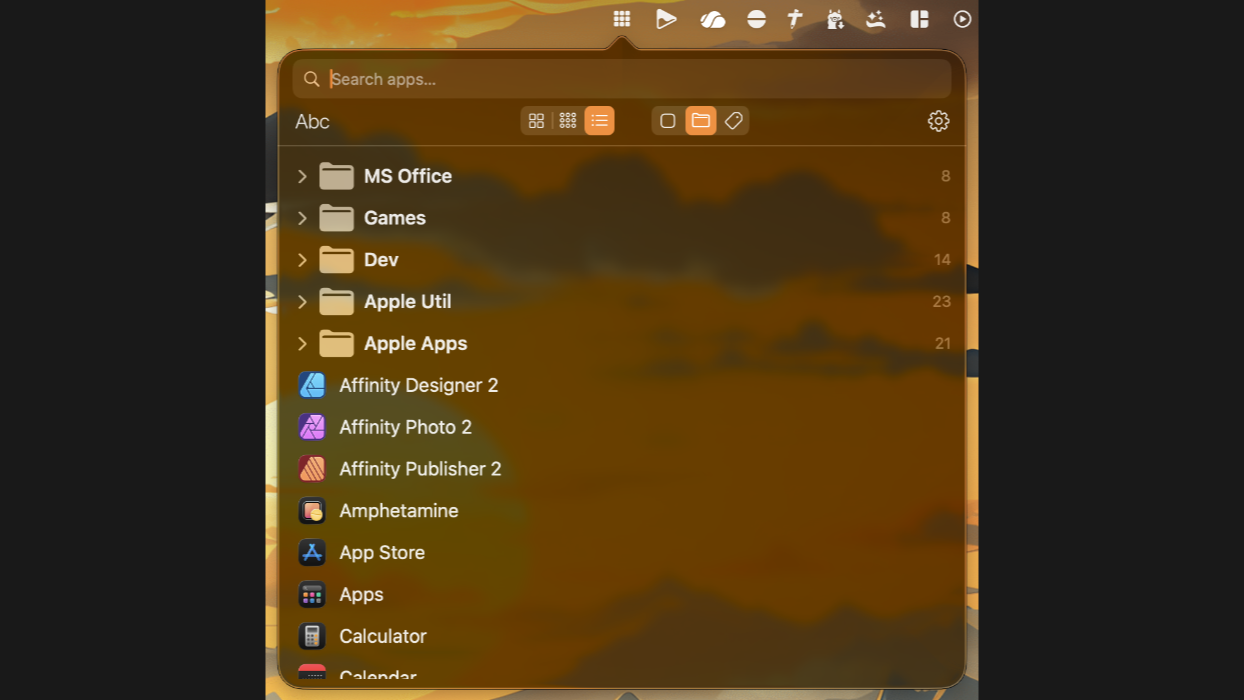Enable tag-based grouping
Image resolution: width=1244 pixels, height=700 pixels.
[734, 120]
